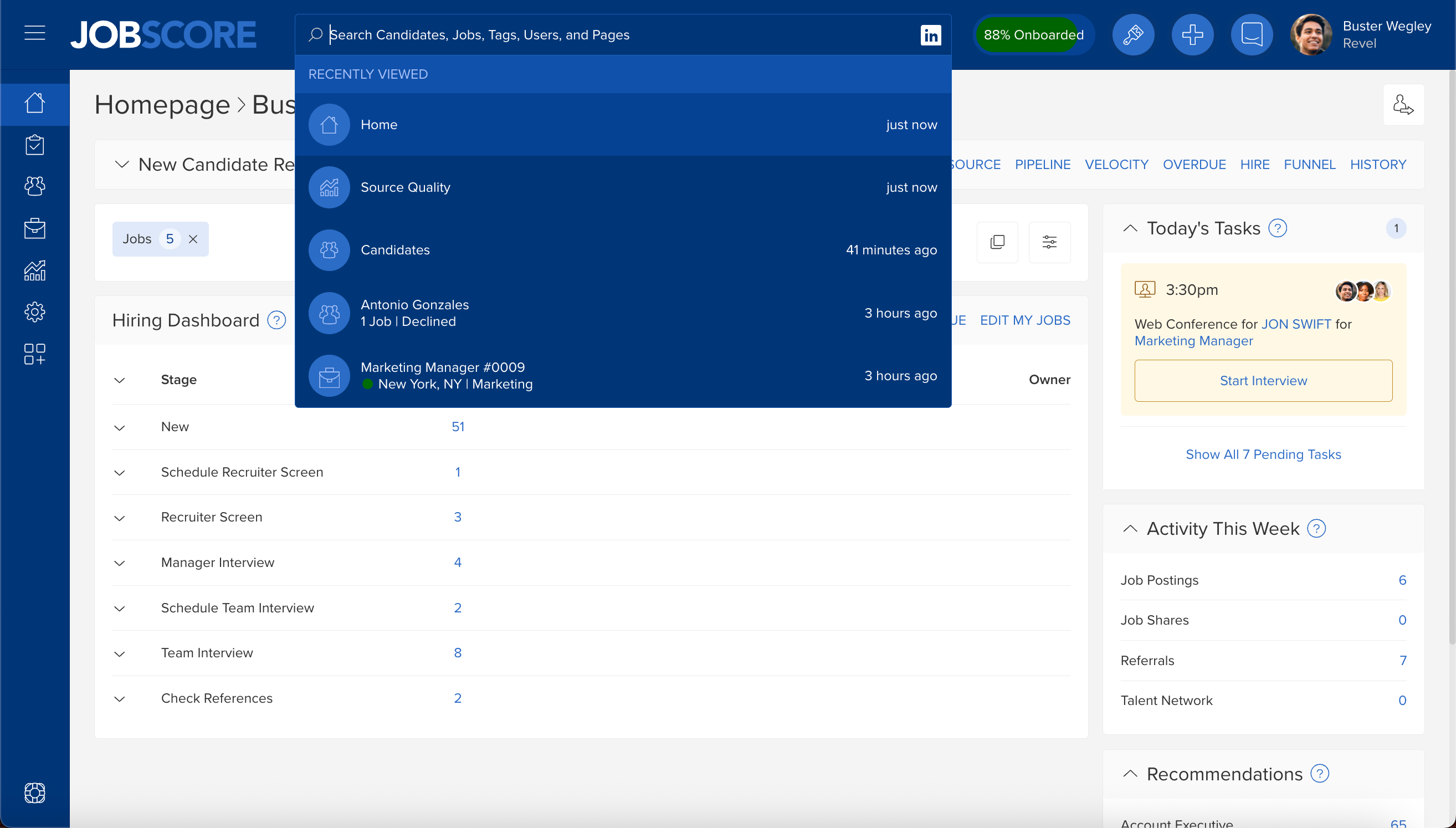Open the Reports chart icon in sidebar

coord(35,270)
